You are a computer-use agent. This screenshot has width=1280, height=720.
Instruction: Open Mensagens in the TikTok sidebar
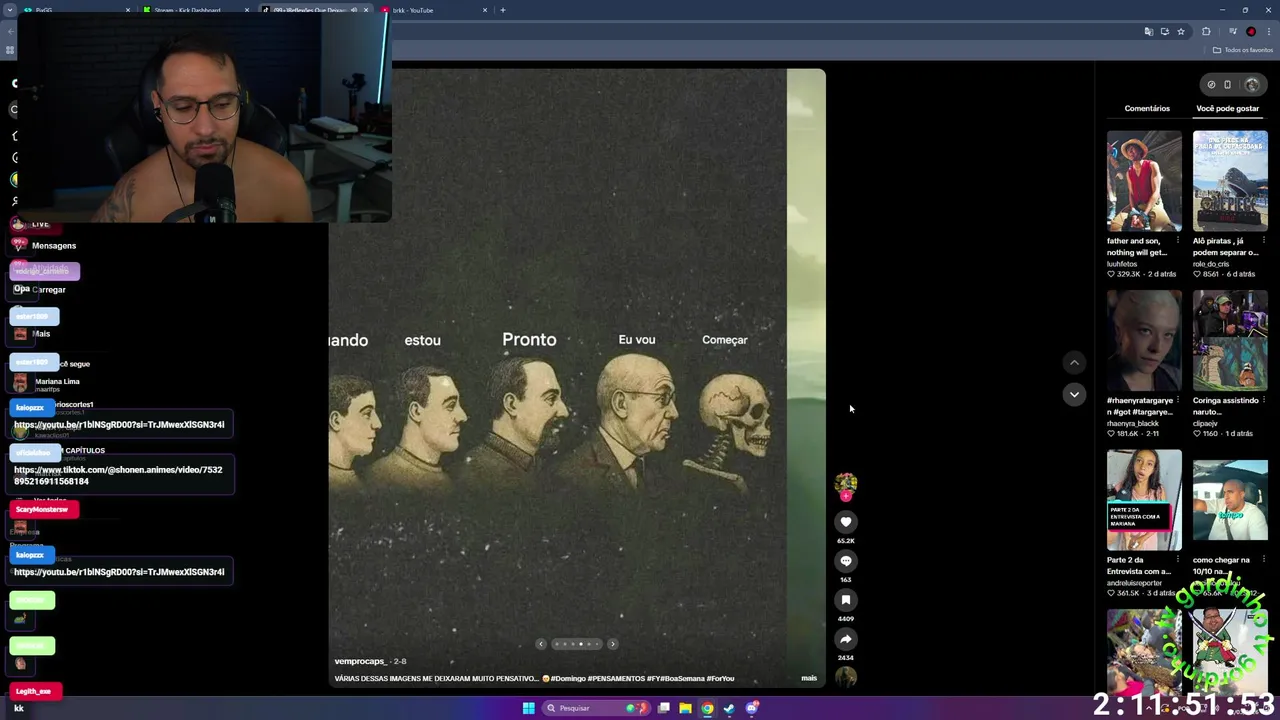54,246
